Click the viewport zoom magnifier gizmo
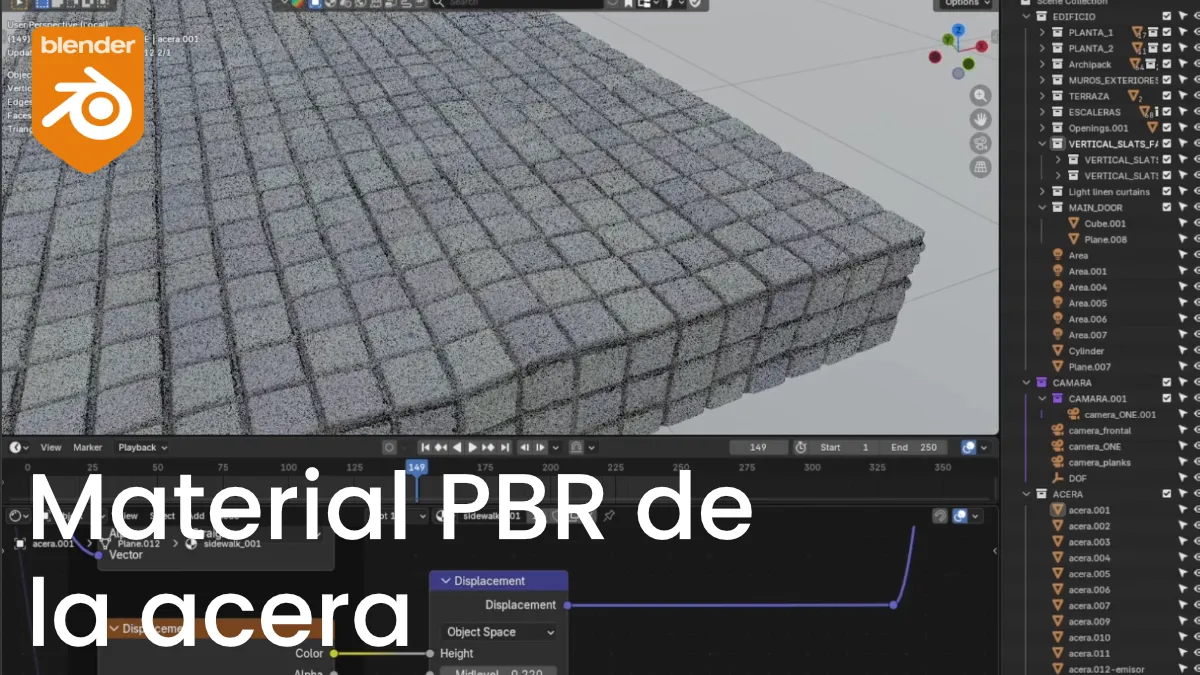 pyautogui.click(x=981, y=95)
